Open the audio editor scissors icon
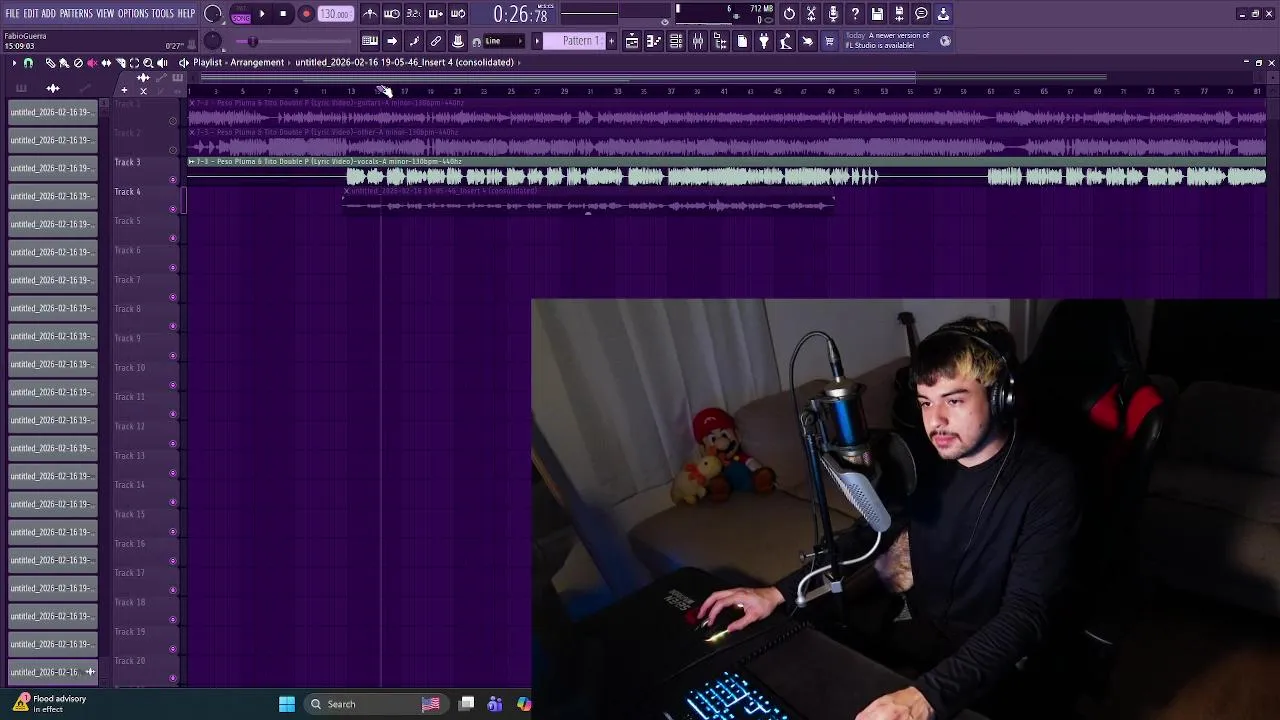This screenshot has height=720, width=1280. click(x=811, y=14)
